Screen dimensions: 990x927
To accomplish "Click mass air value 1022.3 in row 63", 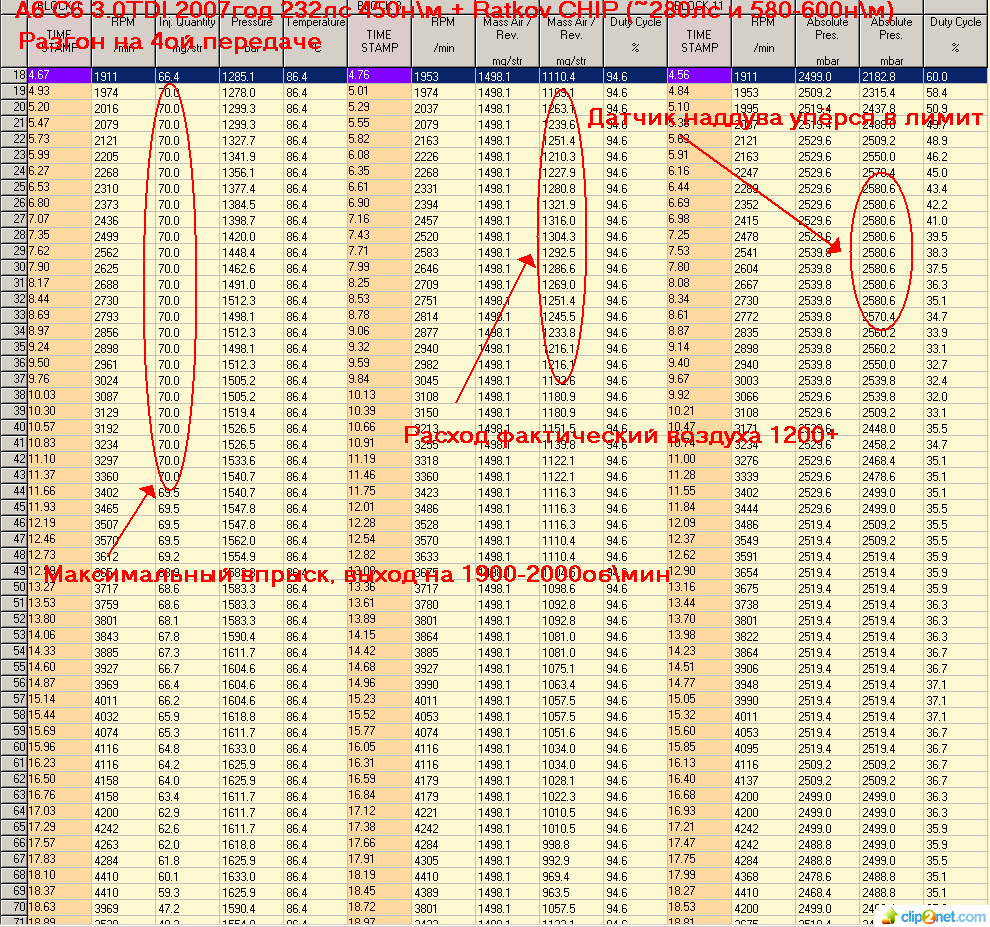I will (571, 797).
